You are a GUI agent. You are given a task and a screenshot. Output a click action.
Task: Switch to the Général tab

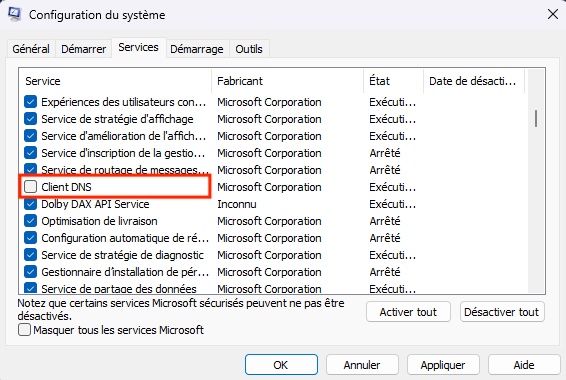[31, 49]
